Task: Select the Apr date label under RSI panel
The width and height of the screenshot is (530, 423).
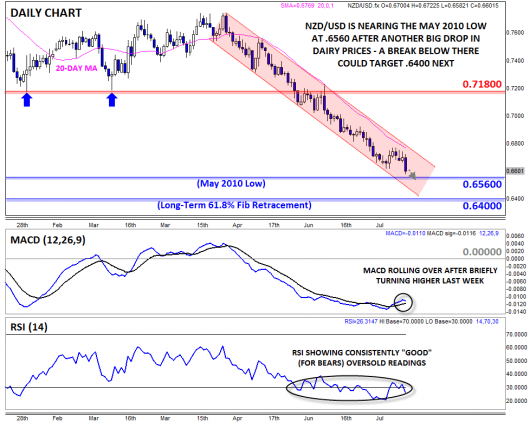Action: coord(237,418)
